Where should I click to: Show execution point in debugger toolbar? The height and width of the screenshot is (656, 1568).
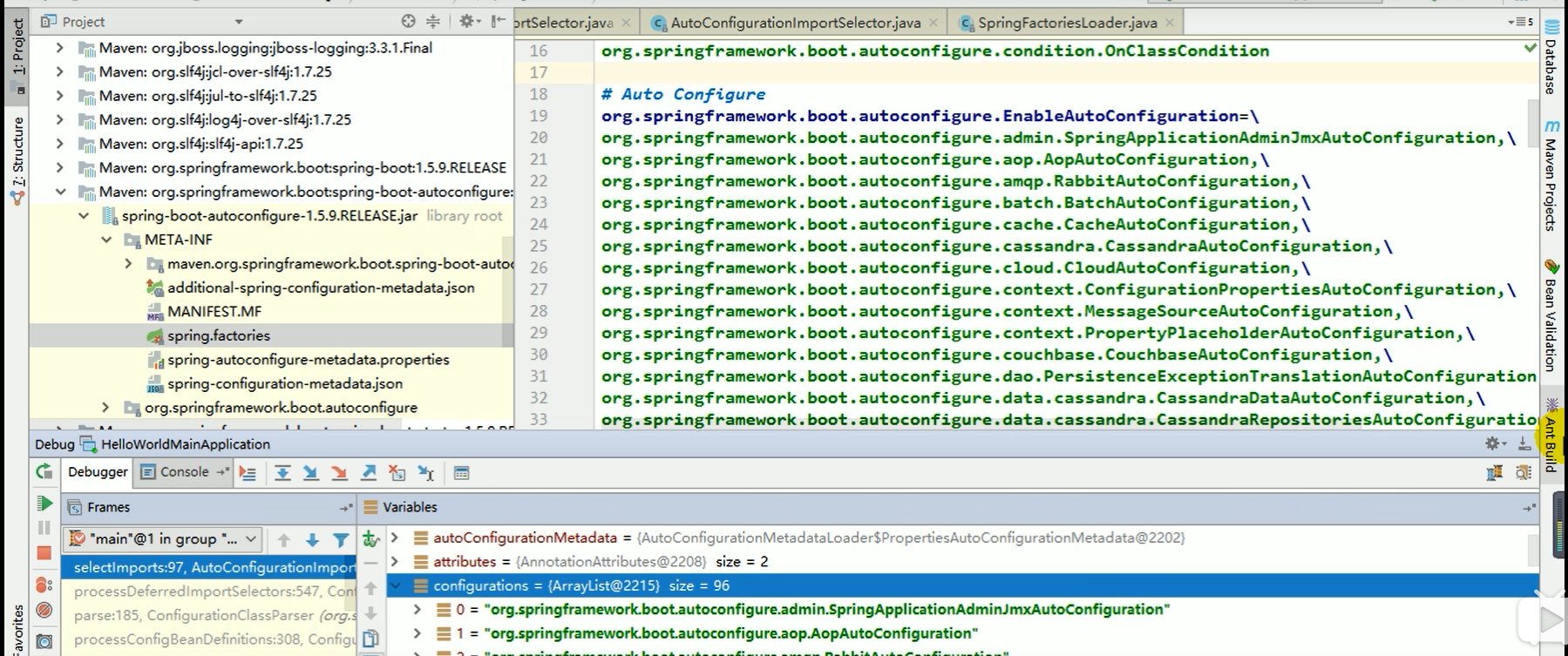[x=248, y=473]
